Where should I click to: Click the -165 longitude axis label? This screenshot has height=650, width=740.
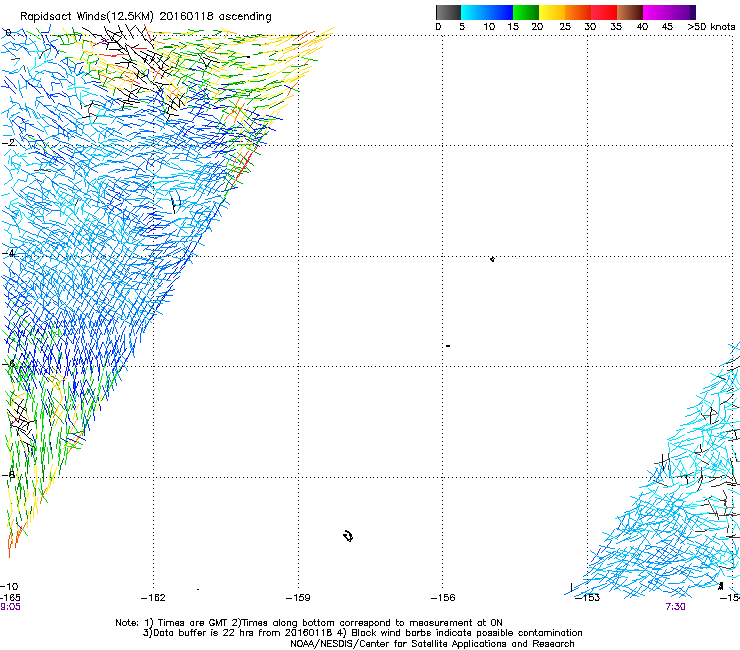pos(10,598)
